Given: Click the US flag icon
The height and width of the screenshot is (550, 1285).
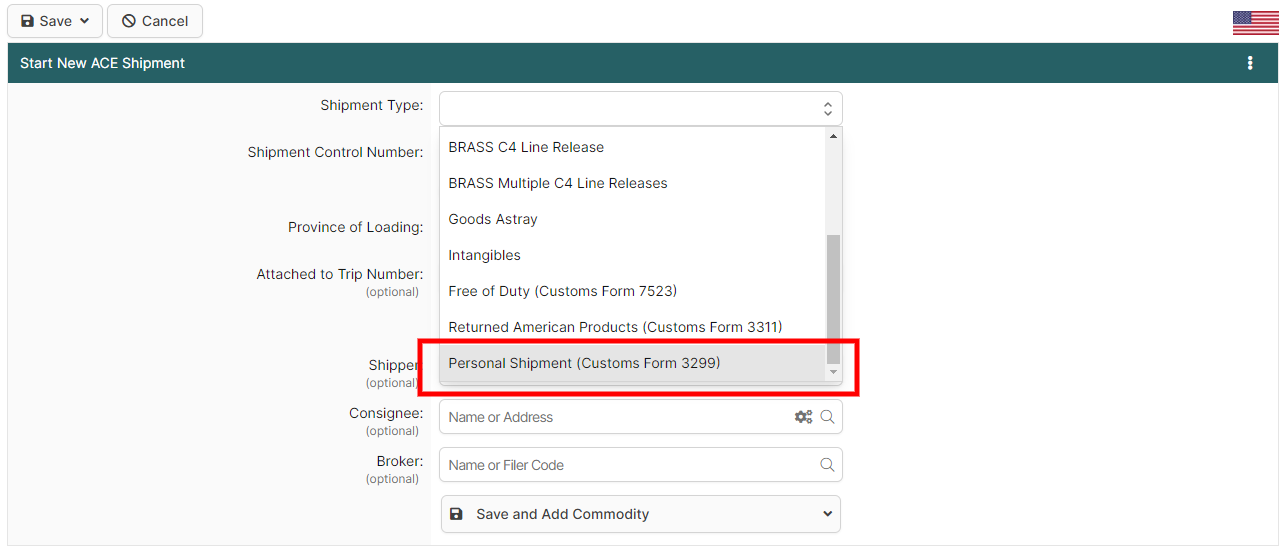Looking at the screenshot, I should tap(1255, 23).
